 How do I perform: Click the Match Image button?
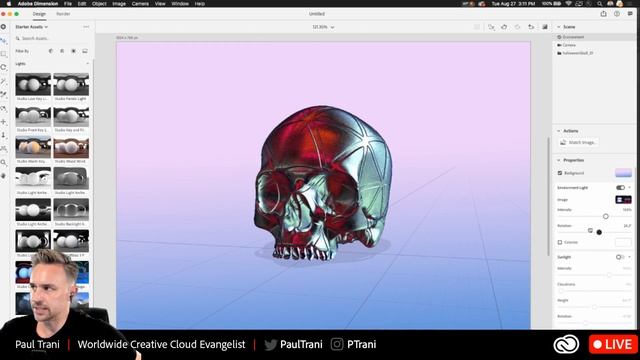(x=578, y=142)
